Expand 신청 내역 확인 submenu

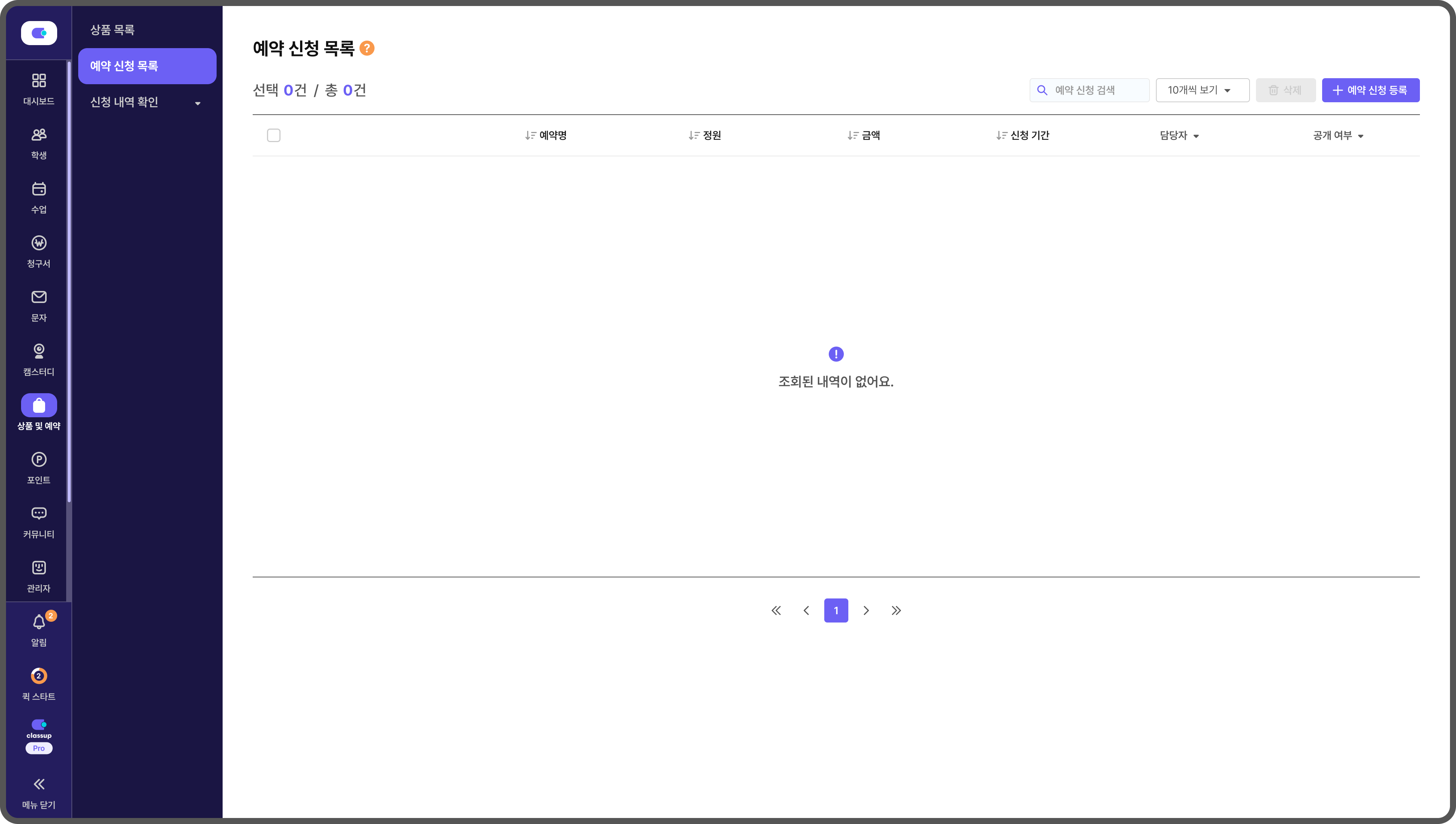click(x=146, y=102)
